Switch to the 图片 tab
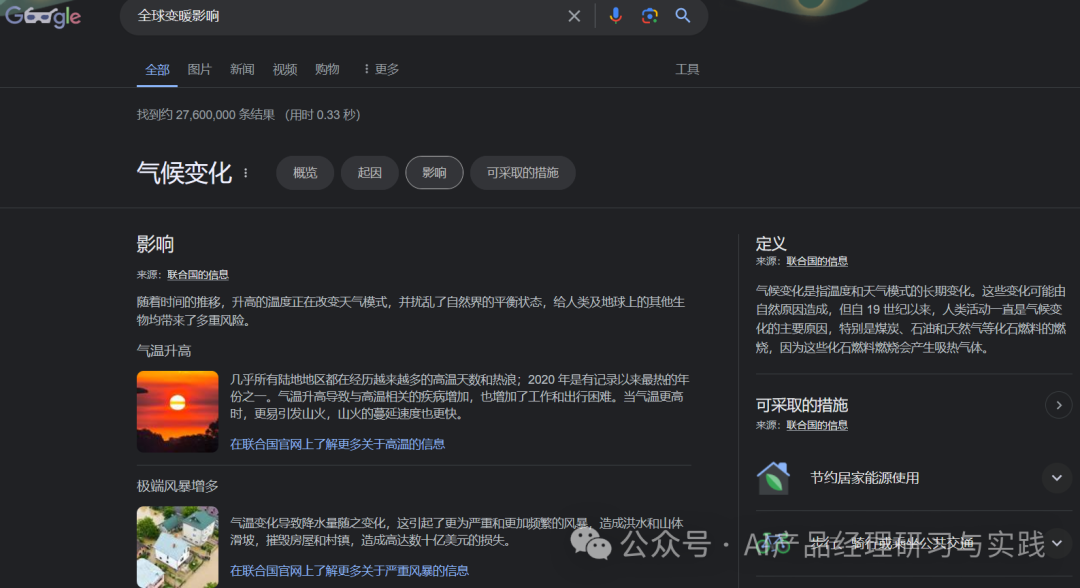 200,69
